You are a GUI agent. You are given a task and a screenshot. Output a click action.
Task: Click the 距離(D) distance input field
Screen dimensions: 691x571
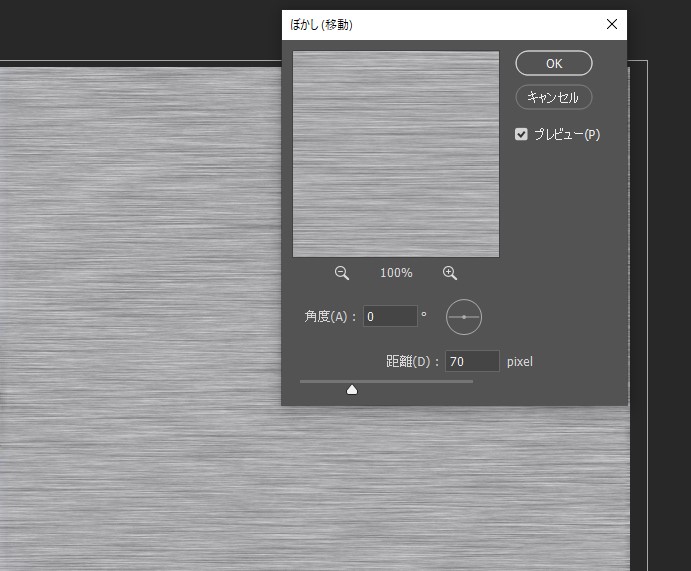(x=472, y=361)
